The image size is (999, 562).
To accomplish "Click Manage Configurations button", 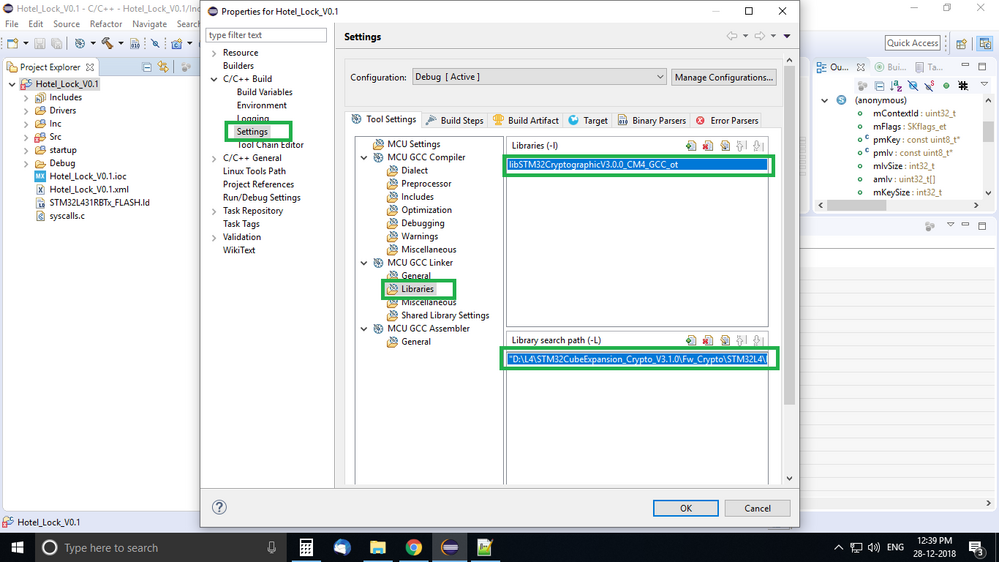I will click(x=724, y=77).
